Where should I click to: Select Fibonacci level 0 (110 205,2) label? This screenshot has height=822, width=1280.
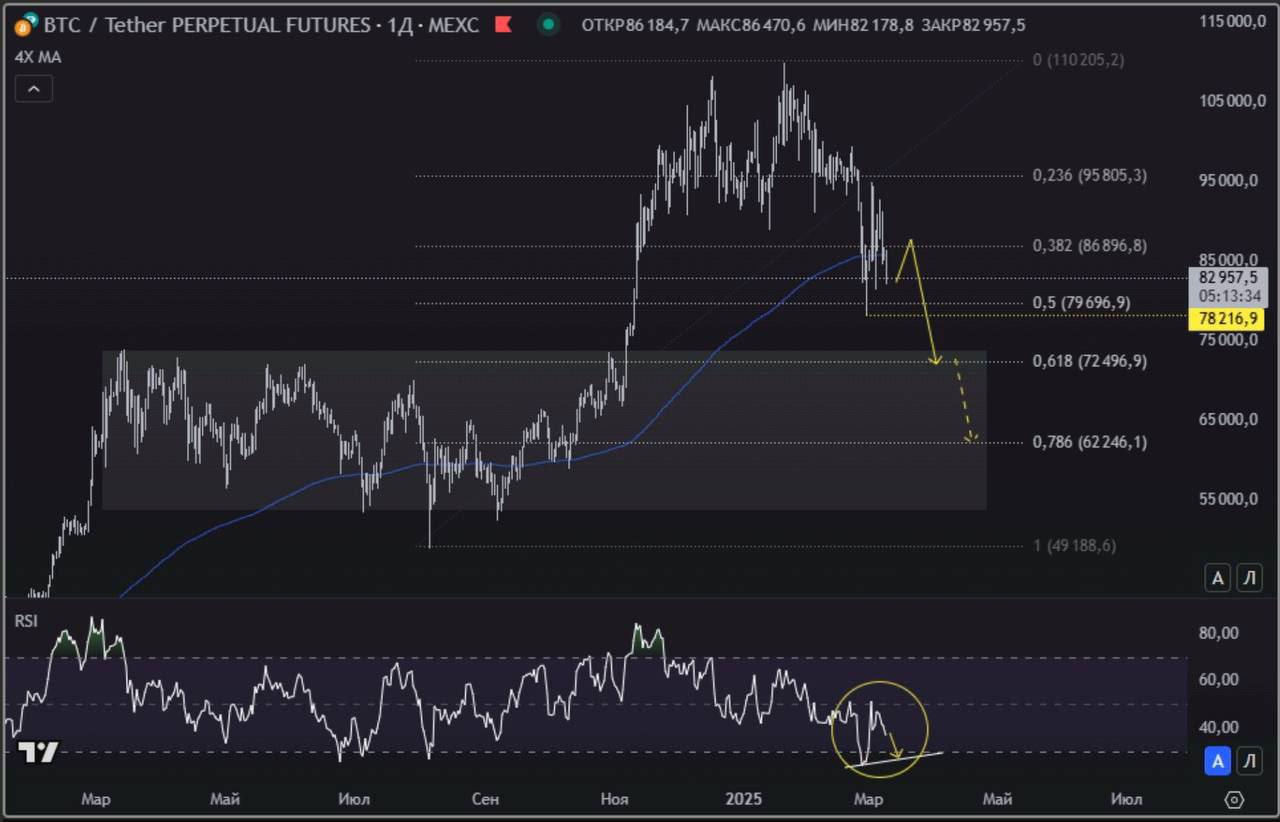1078,60
